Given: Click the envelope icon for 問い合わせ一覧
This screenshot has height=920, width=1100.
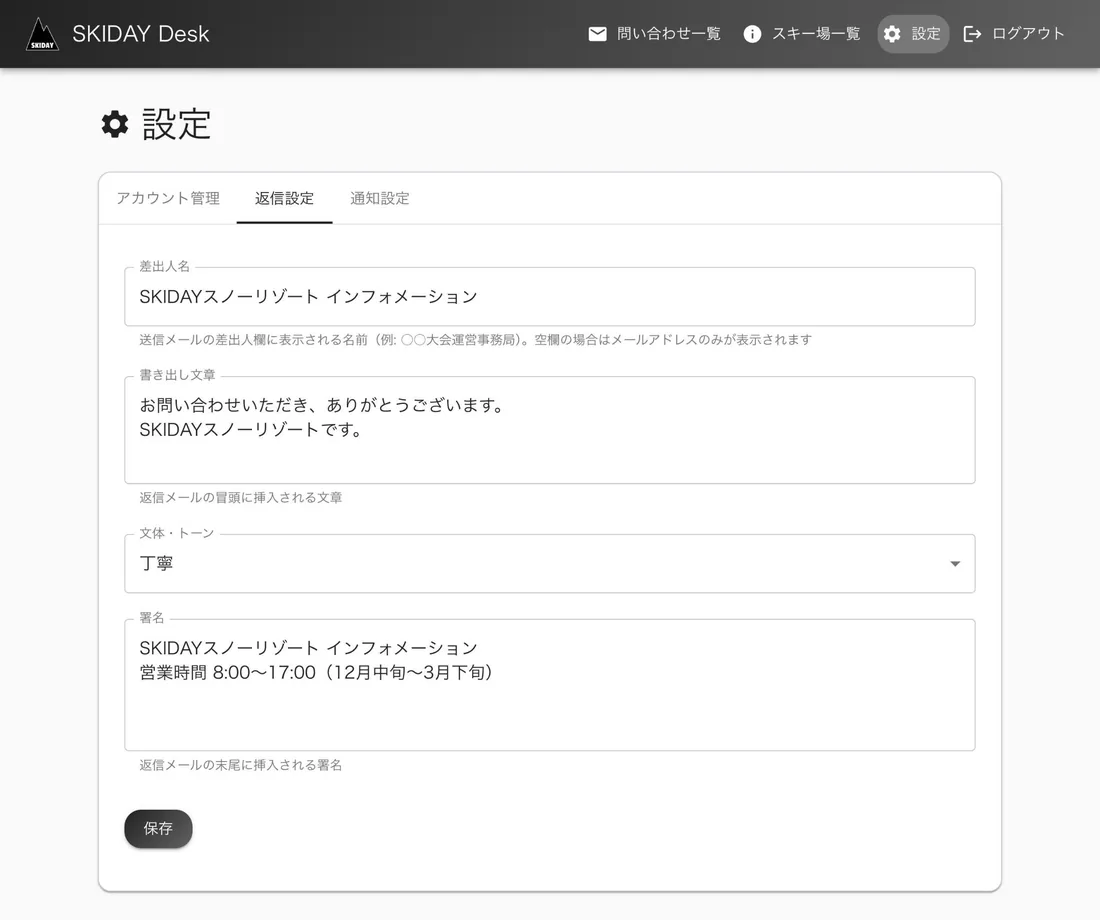Looking at the screenshot, I should tap(597, 34).
